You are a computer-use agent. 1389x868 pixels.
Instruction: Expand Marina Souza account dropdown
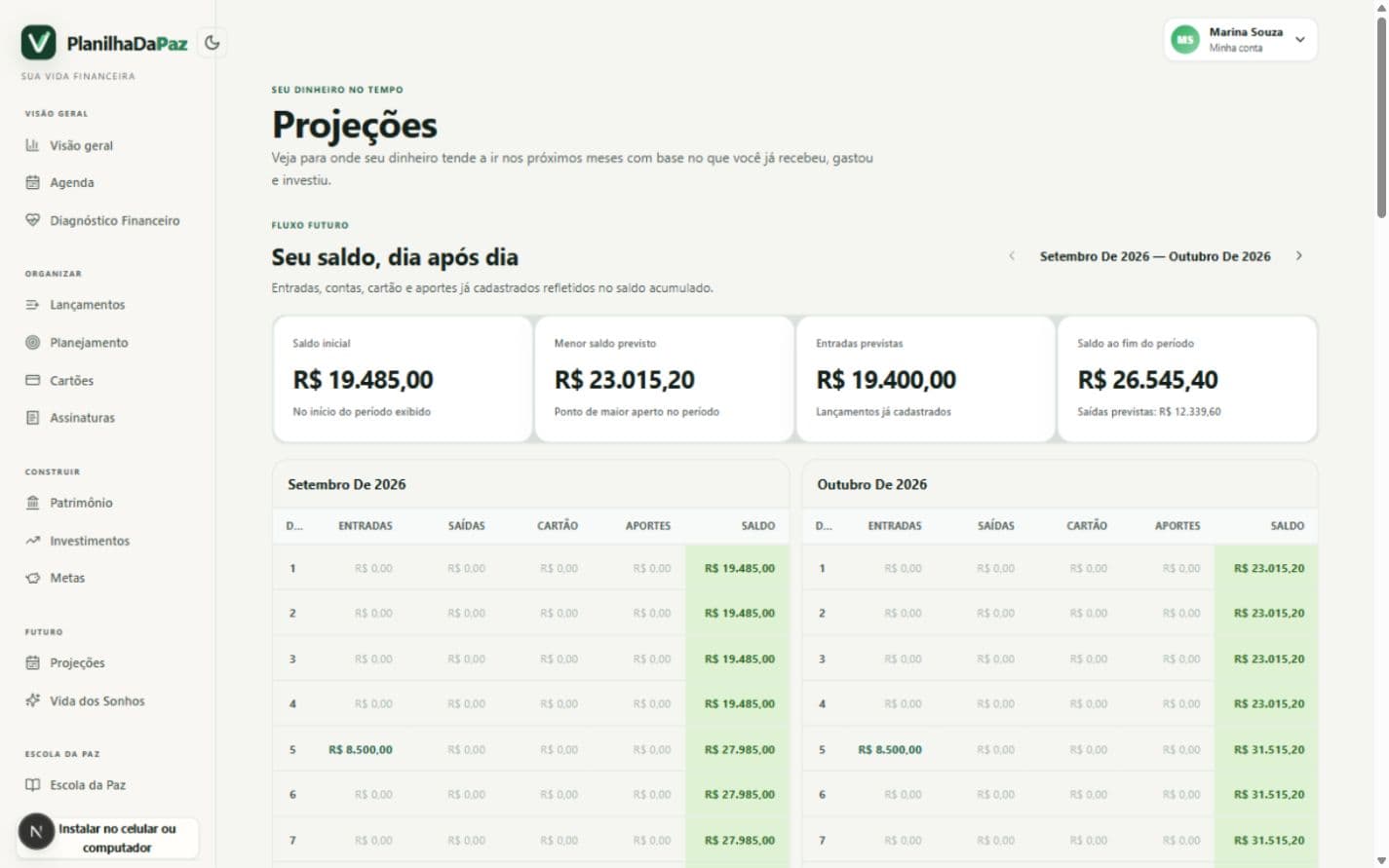[1299, 40]
